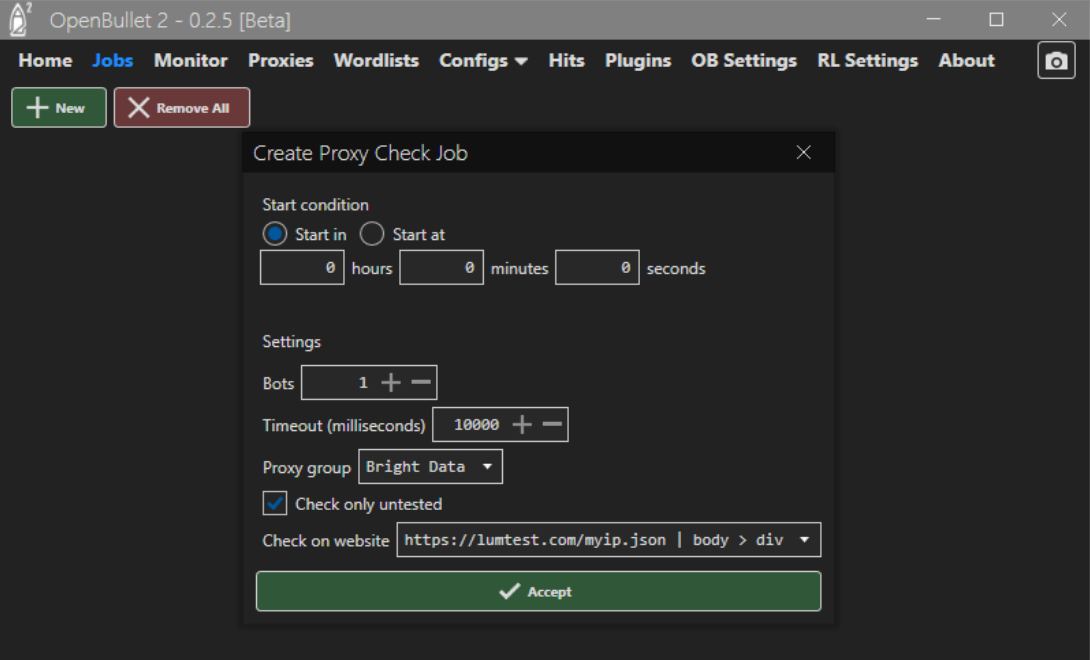The width and height of the screenshot is (1090, 660).
Task: Select the 'Start at' radio button
Action: click(x=372, y=234)
